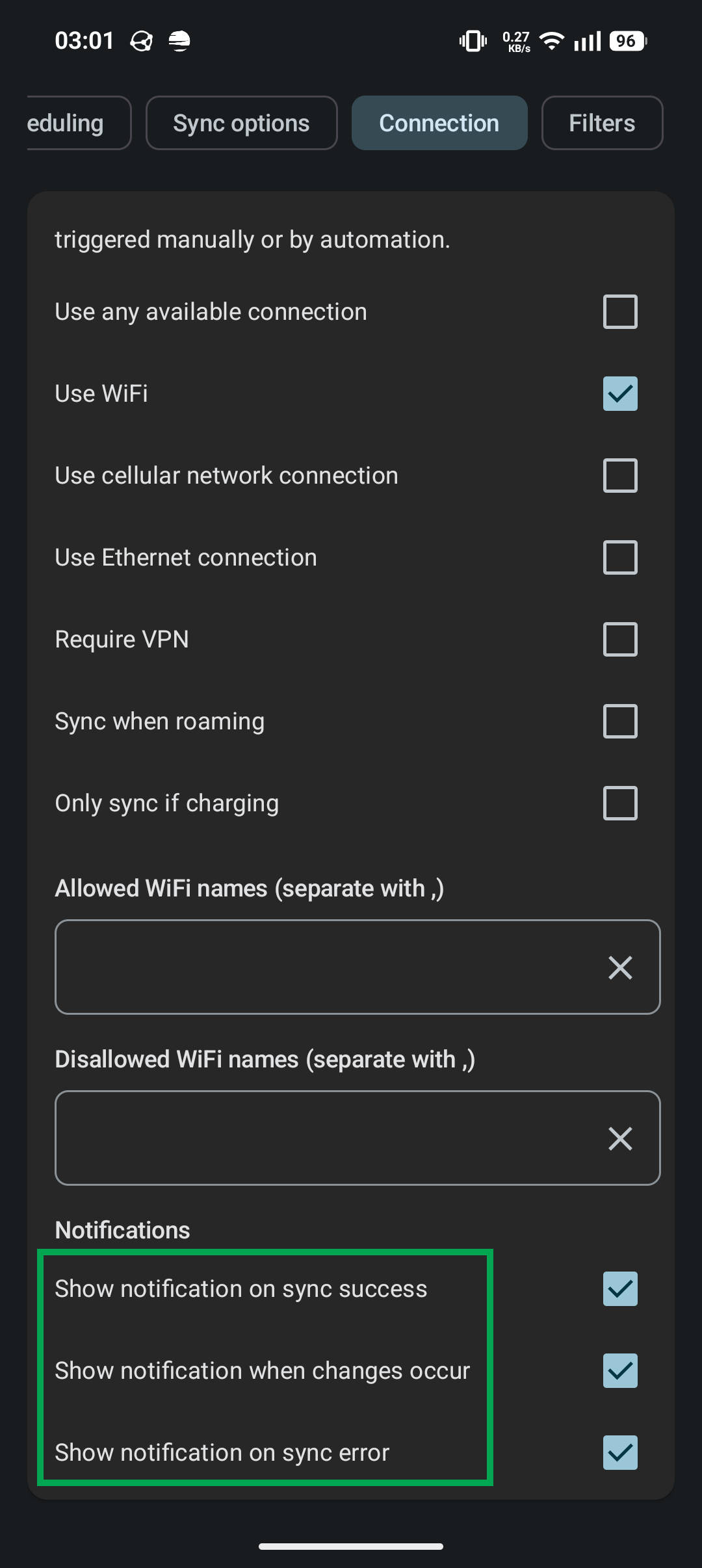The image size is (702, 1568).
Task: Turn off notification on sync error
Action: pyautogui.click(x=620, y=1453)
